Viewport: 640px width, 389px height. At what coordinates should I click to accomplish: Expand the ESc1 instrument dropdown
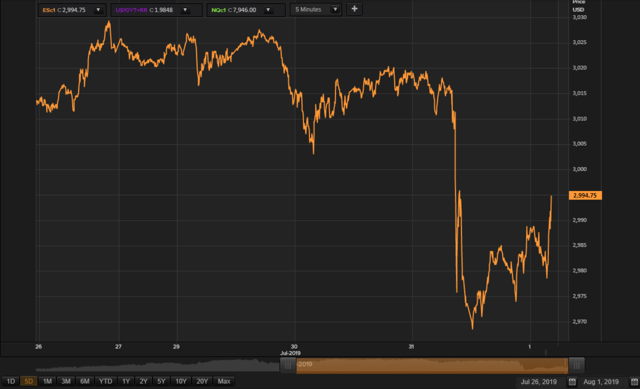click(98, 10)
